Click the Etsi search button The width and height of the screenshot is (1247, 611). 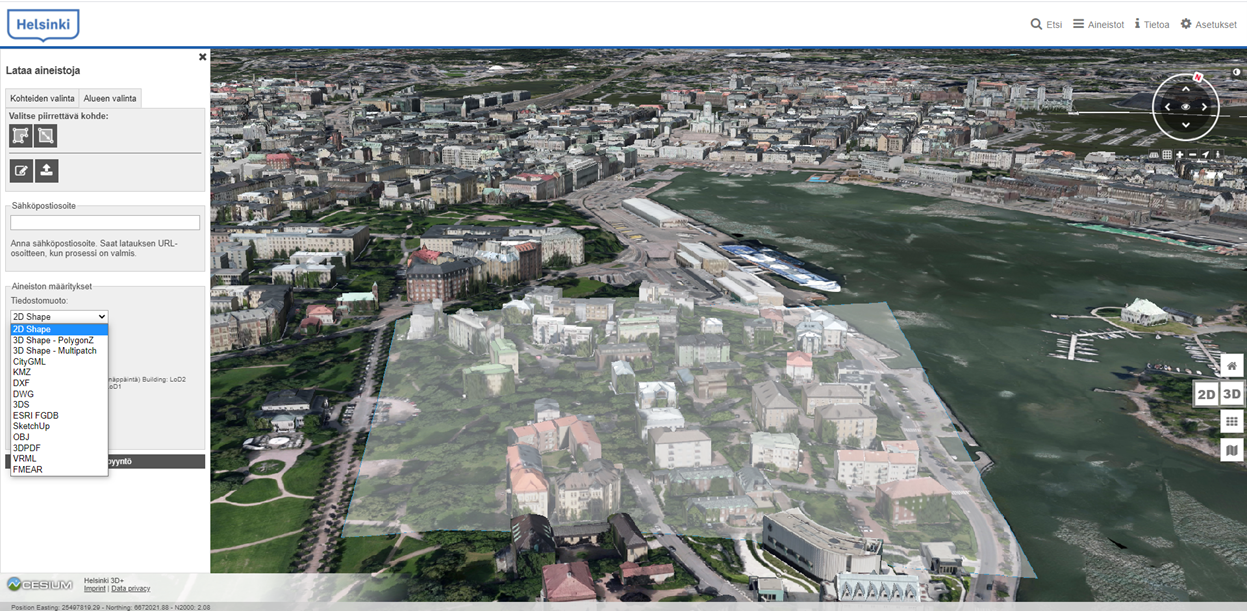pos(1046,24)
